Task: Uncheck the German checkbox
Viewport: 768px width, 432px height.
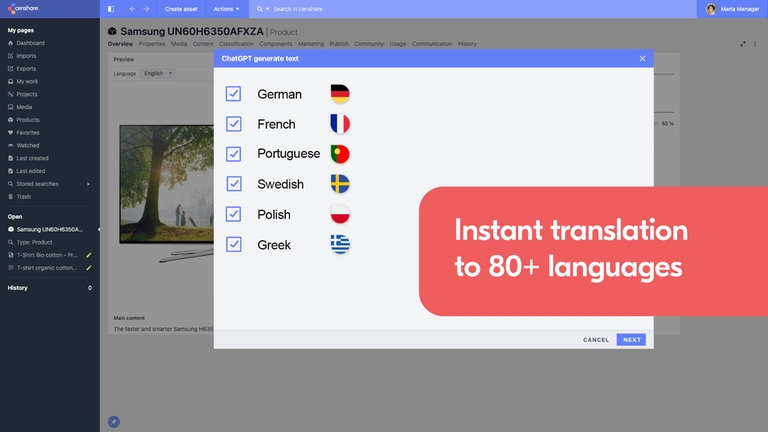Action: point(234,94)
